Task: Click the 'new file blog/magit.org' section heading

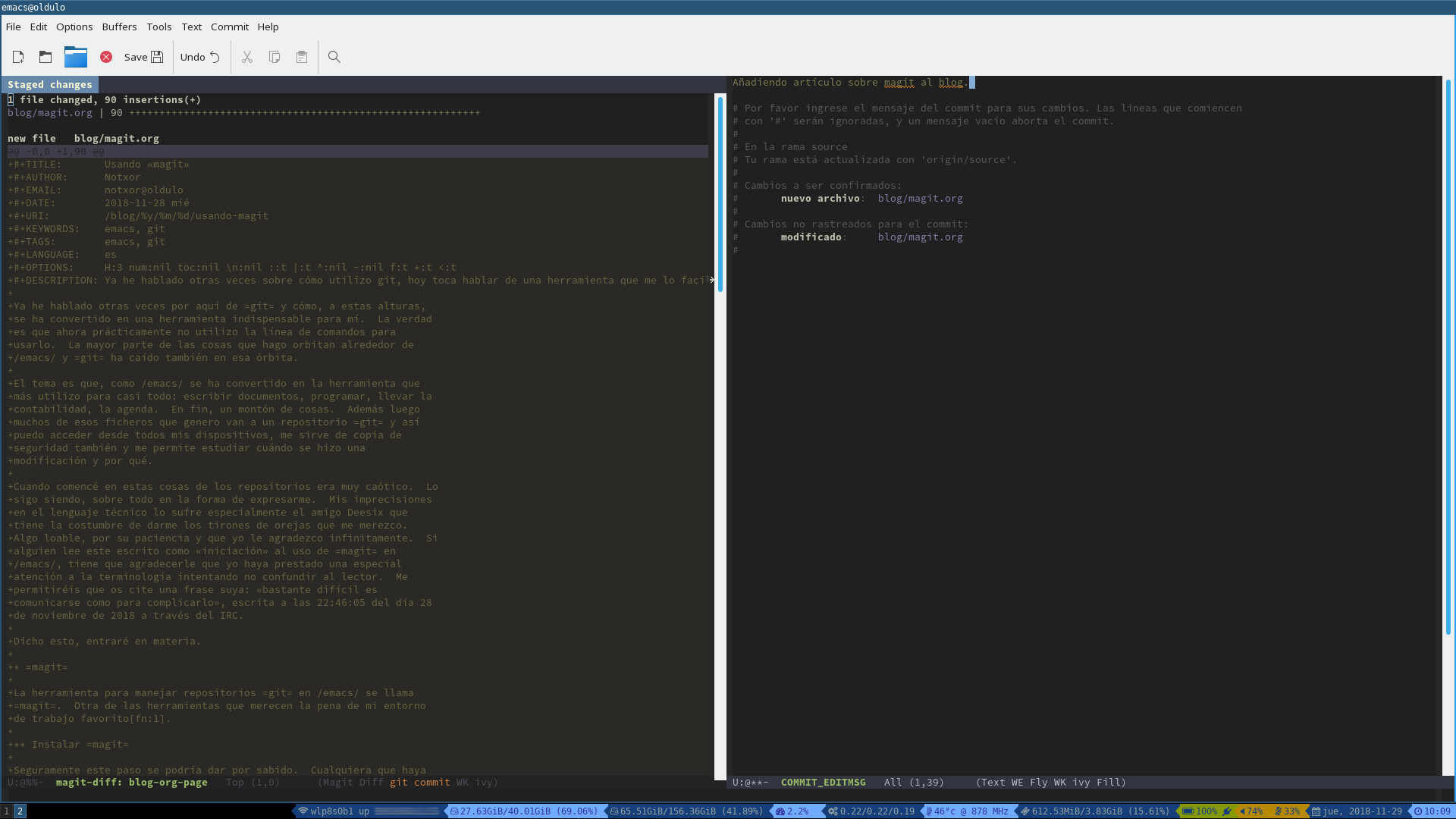Action: 83,139
